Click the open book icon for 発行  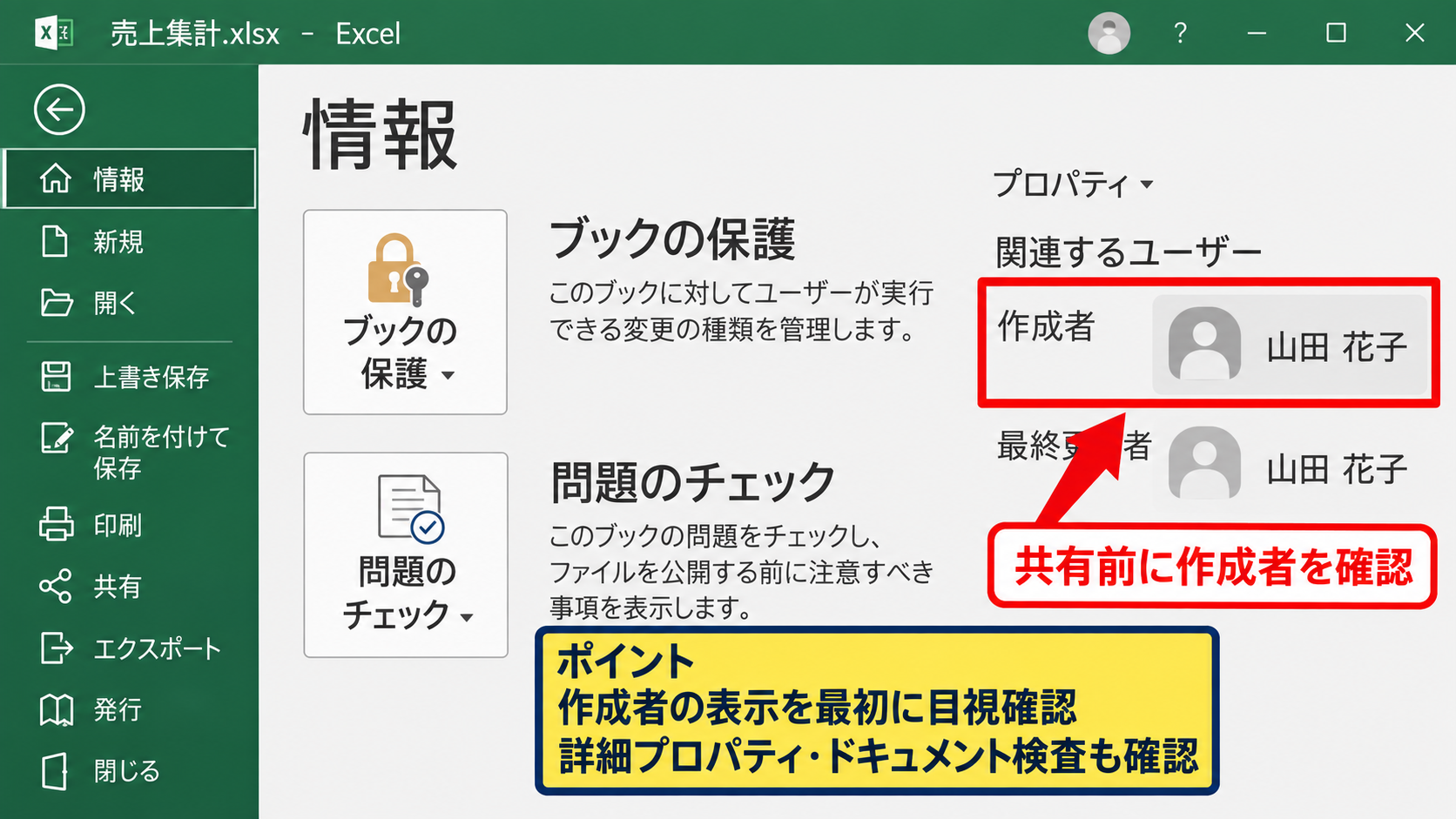pyautogui.click(x=57, y=709)
